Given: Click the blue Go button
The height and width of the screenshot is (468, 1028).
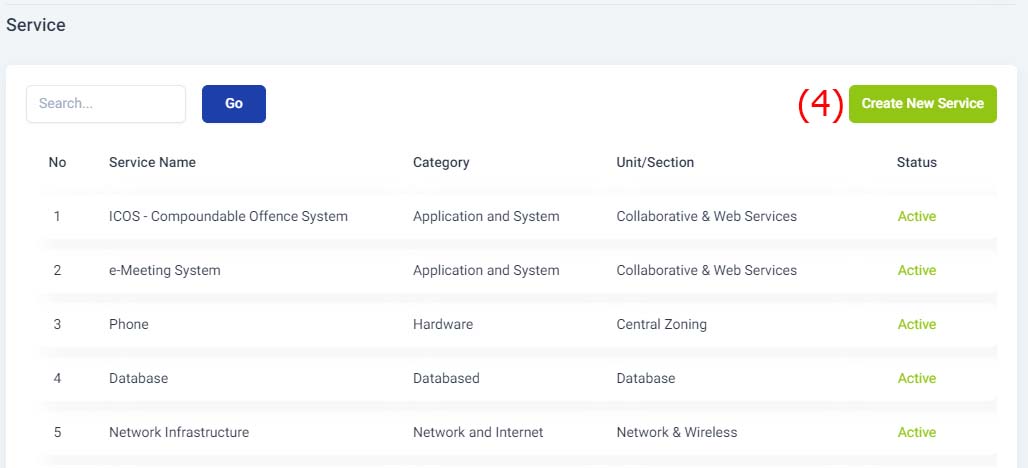Looking at the screenshot, I should point(234,104).
